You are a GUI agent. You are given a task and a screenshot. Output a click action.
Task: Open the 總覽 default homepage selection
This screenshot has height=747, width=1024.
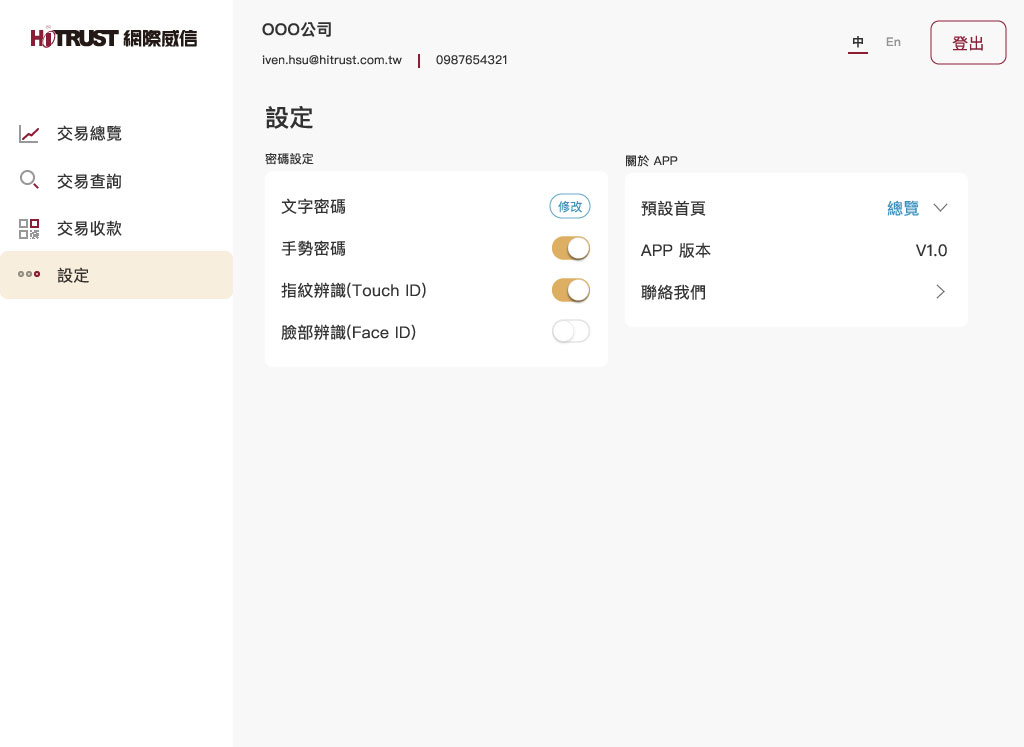(x=902, y=208)
